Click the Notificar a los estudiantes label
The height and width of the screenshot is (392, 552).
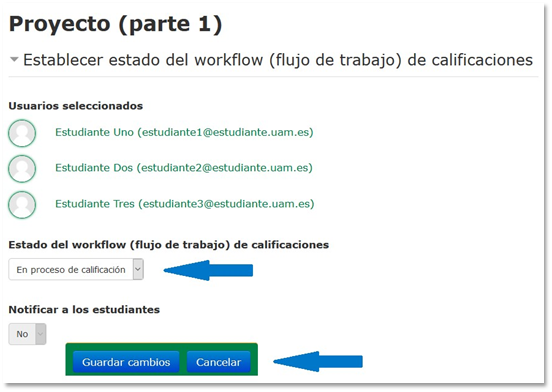click(84, 310)
